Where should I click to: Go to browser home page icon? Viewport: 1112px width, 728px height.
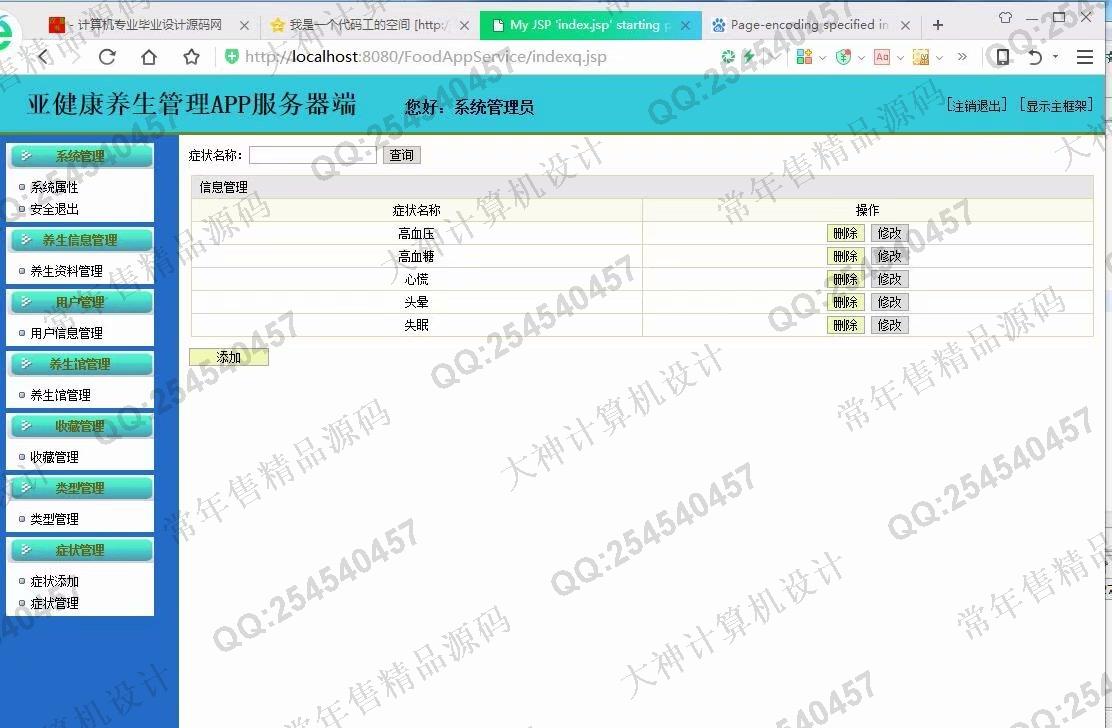(149, 57)
